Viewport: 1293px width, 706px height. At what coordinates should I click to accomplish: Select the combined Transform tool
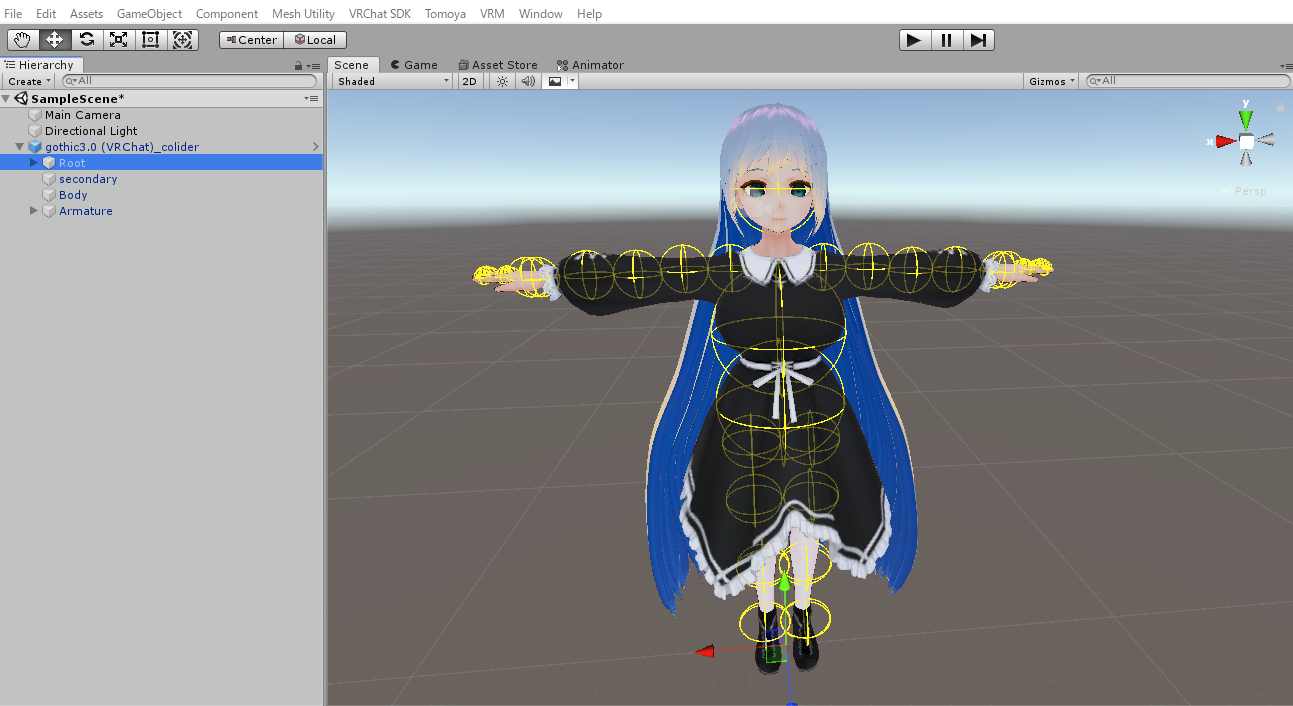[x=182, y=40]
